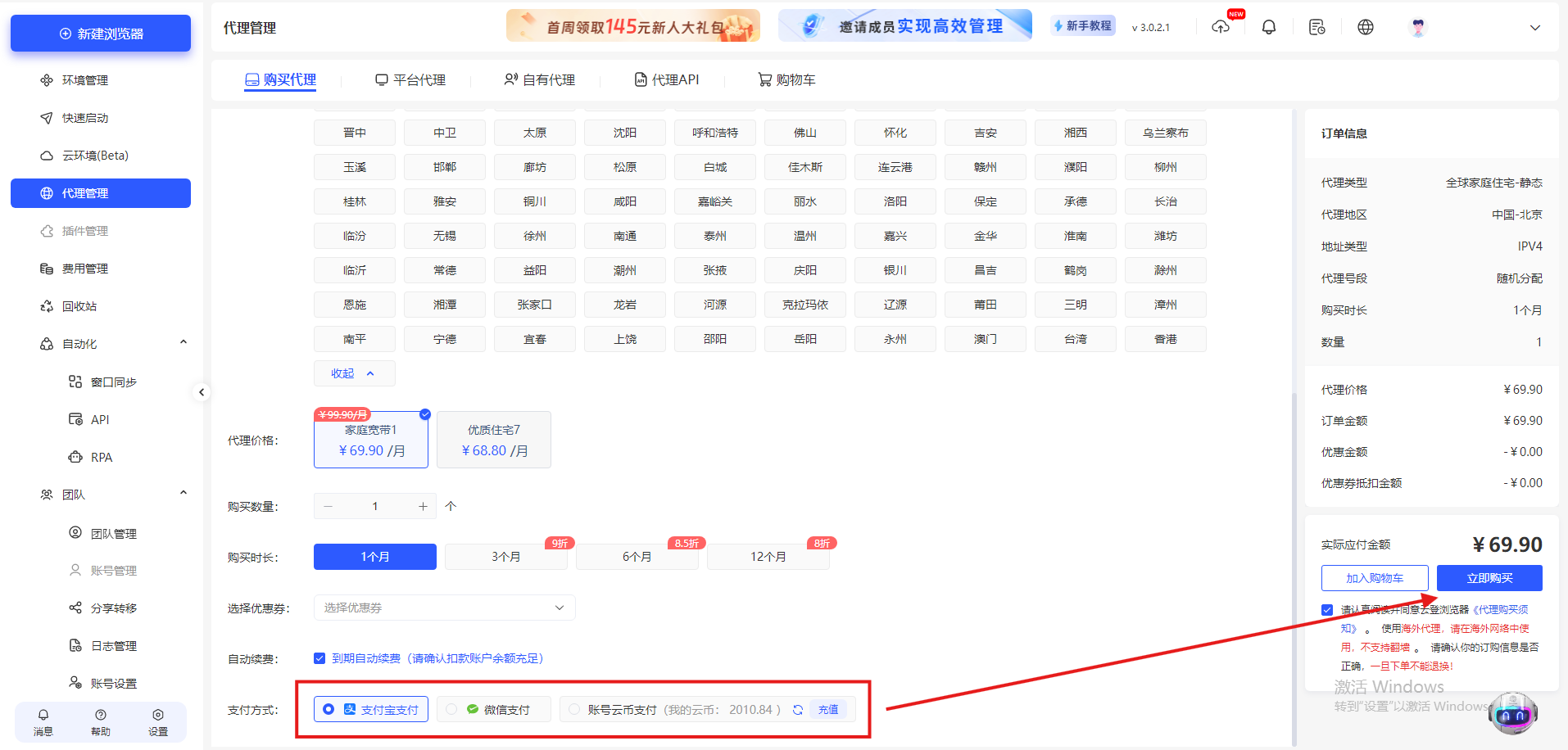This screenshot has height=750, width=1568.
Task: Open the 选择优惠券 coupon dropdown
Action: [x=443, y=607]
